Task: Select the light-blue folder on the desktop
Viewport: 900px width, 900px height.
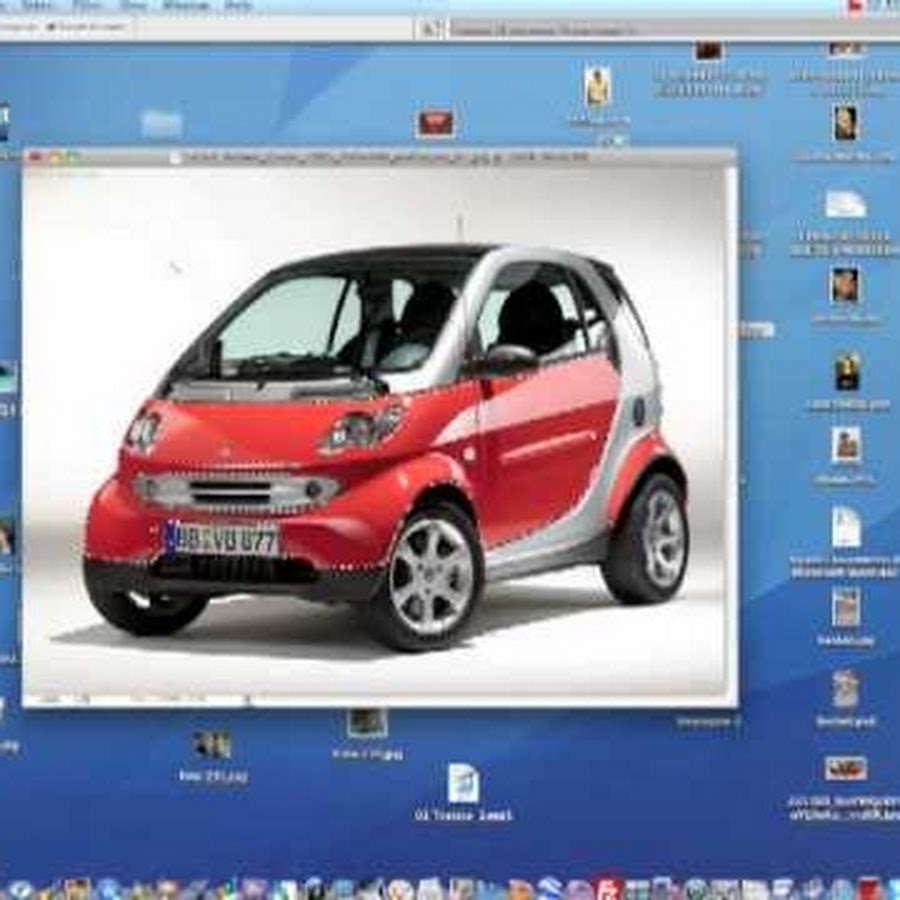Action: (162, 124)
